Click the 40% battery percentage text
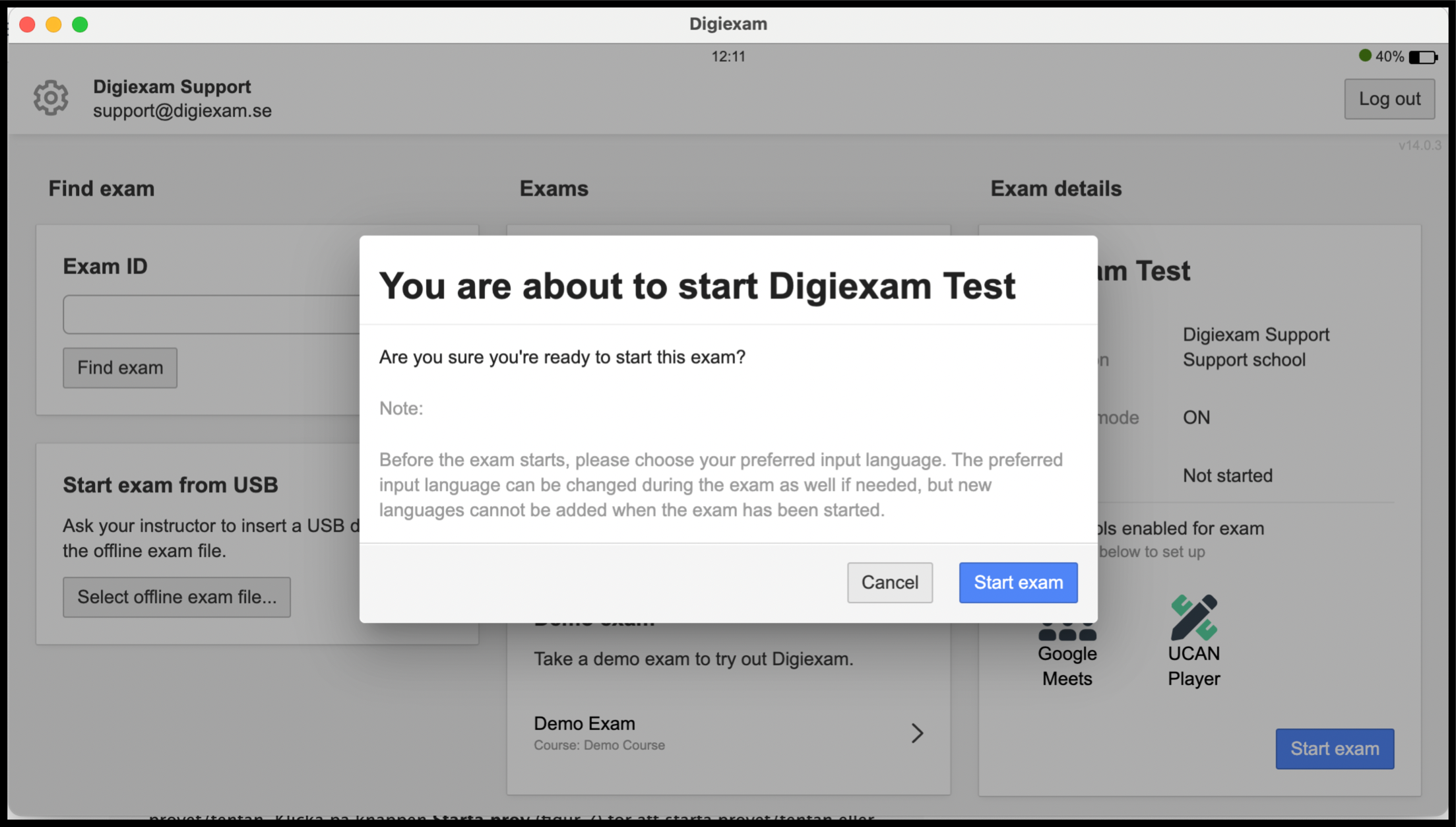 click(x=1389, y=57)
